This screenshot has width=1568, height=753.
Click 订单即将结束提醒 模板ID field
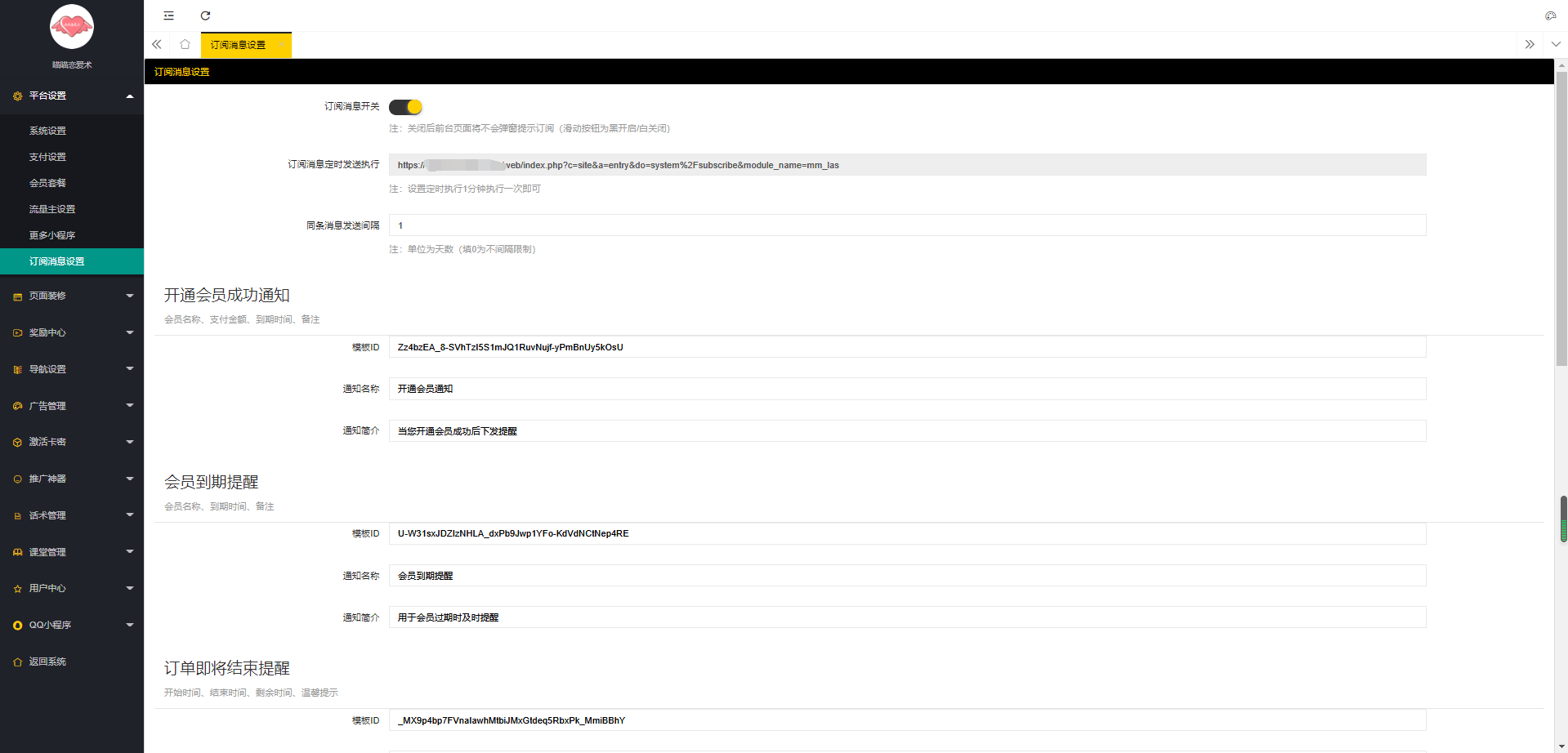tap(907, 720)
